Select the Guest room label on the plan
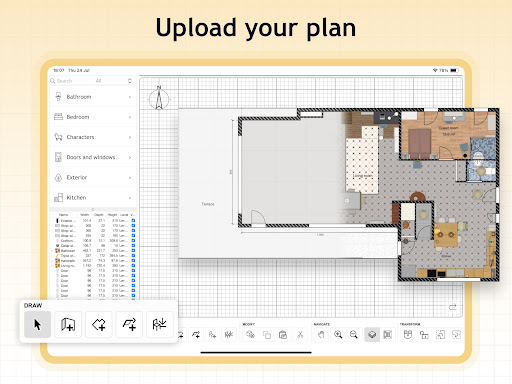512x384 pixels. [x=448, y=128]
